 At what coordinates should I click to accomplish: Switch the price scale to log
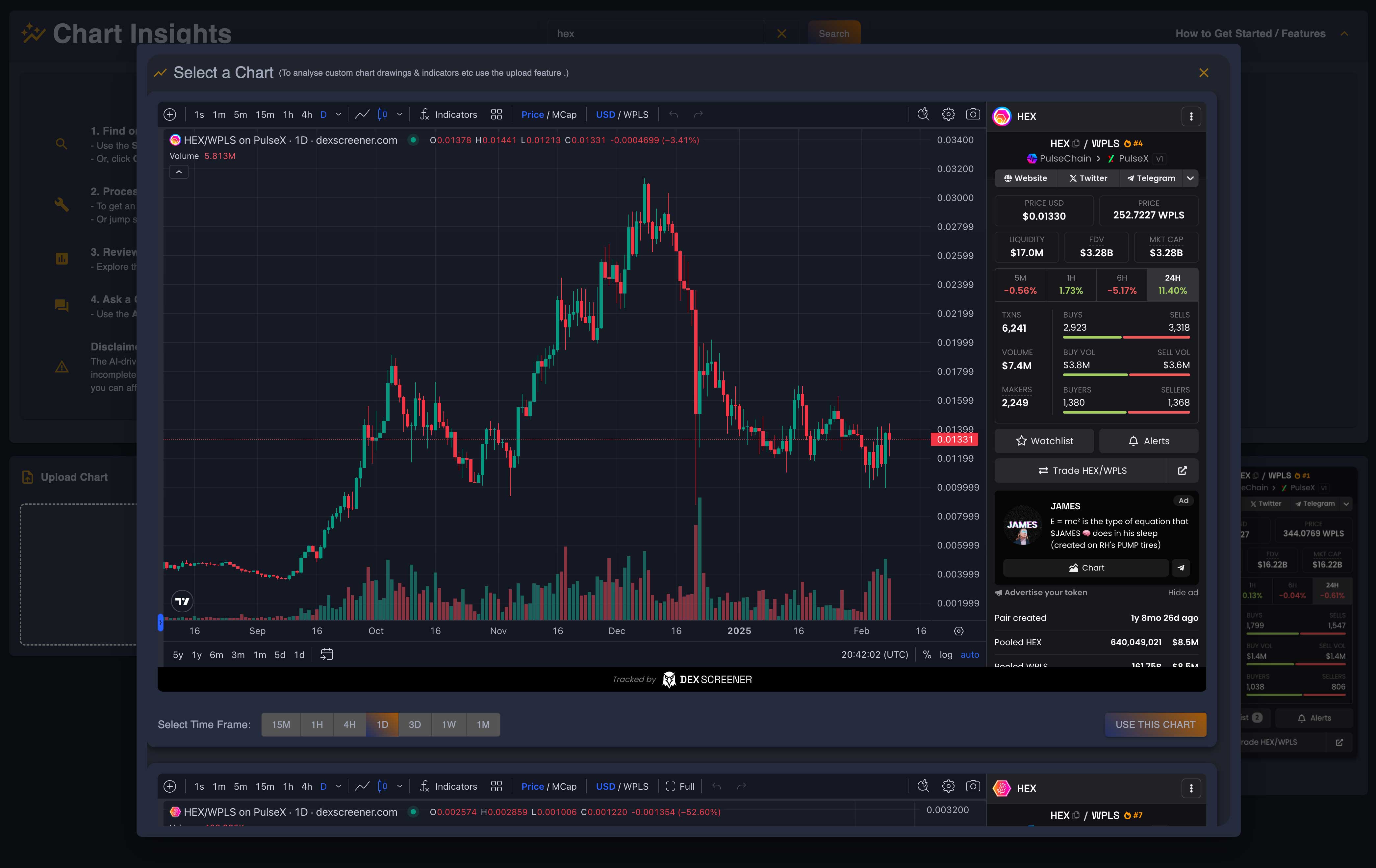pyautogui.click(x=946, y=655)
